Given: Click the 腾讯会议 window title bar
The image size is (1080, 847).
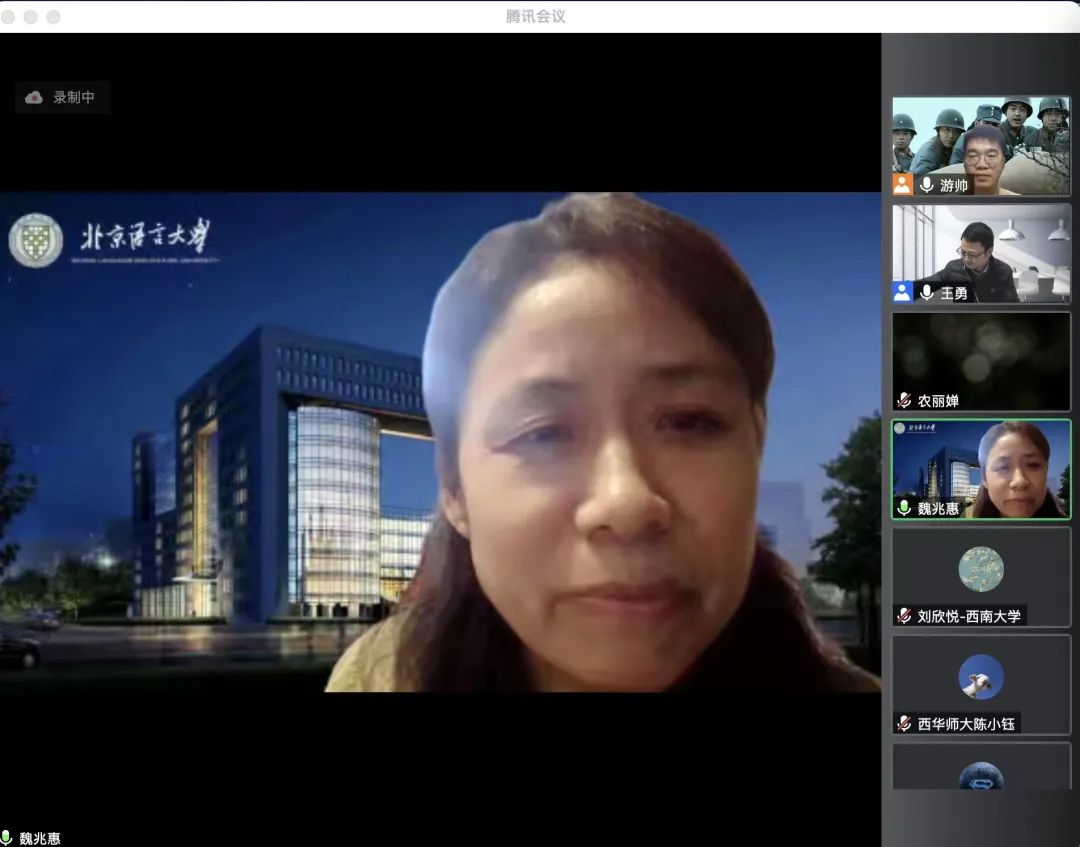Looking at the screenshot, I should coord(536,16).
